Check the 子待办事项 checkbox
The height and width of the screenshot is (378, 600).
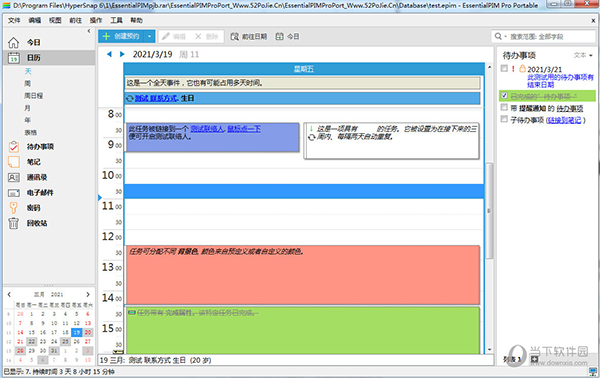[504, 119]
